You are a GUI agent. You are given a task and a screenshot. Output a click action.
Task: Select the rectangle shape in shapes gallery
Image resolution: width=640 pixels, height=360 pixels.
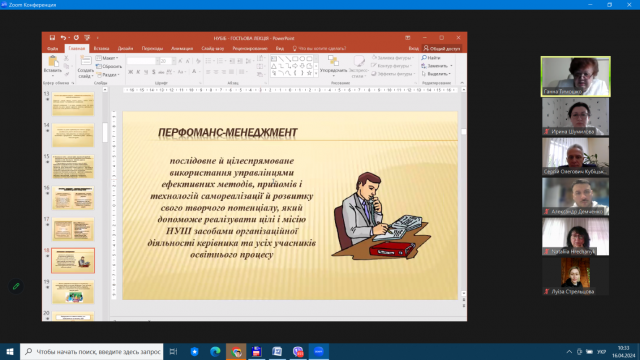pyautogui.click(x=295, y=59)
